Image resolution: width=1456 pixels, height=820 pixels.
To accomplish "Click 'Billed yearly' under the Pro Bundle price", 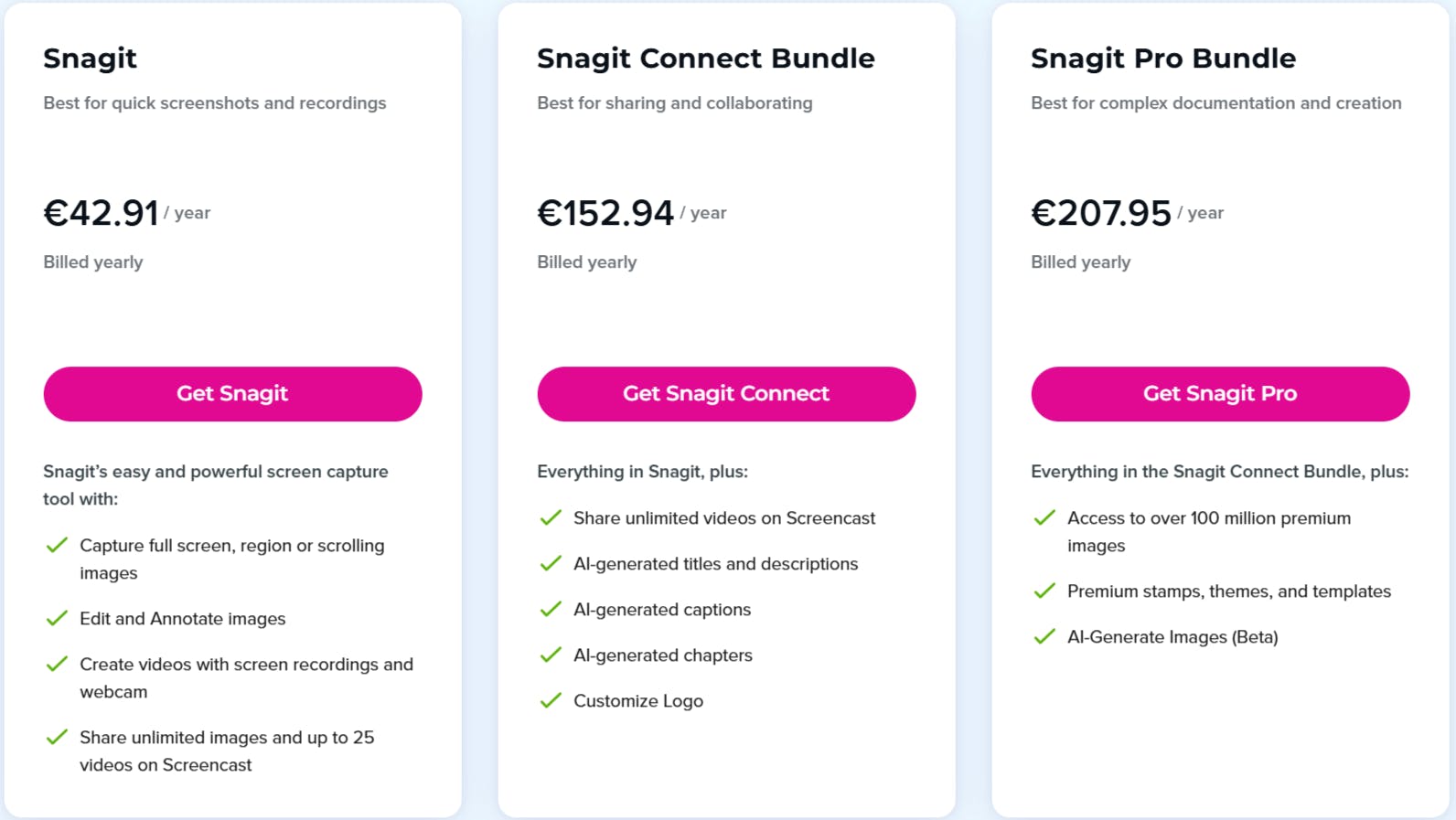I will tap(1080, 261).
